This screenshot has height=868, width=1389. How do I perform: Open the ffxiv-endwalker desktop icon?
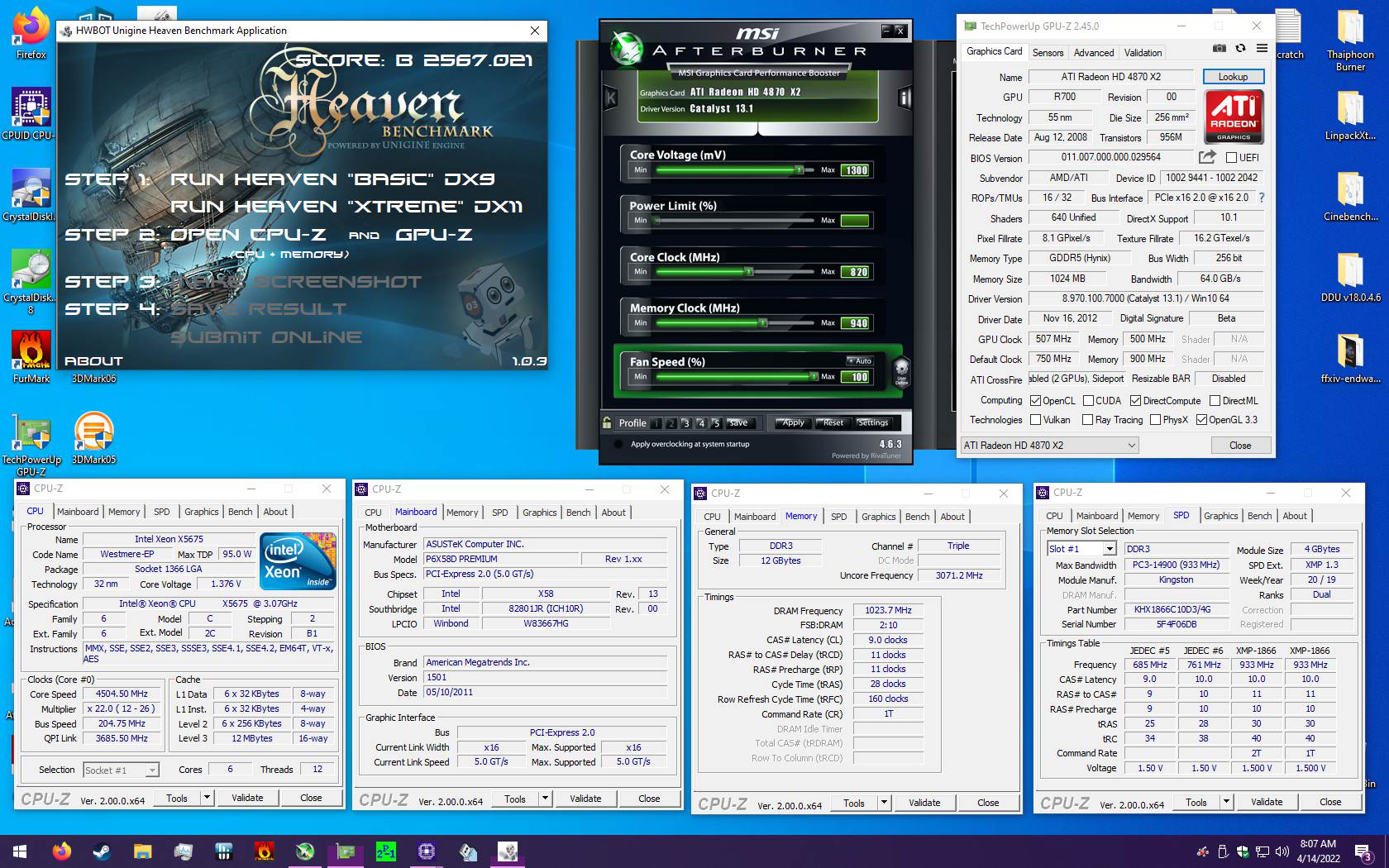[x=1350, y=357]
